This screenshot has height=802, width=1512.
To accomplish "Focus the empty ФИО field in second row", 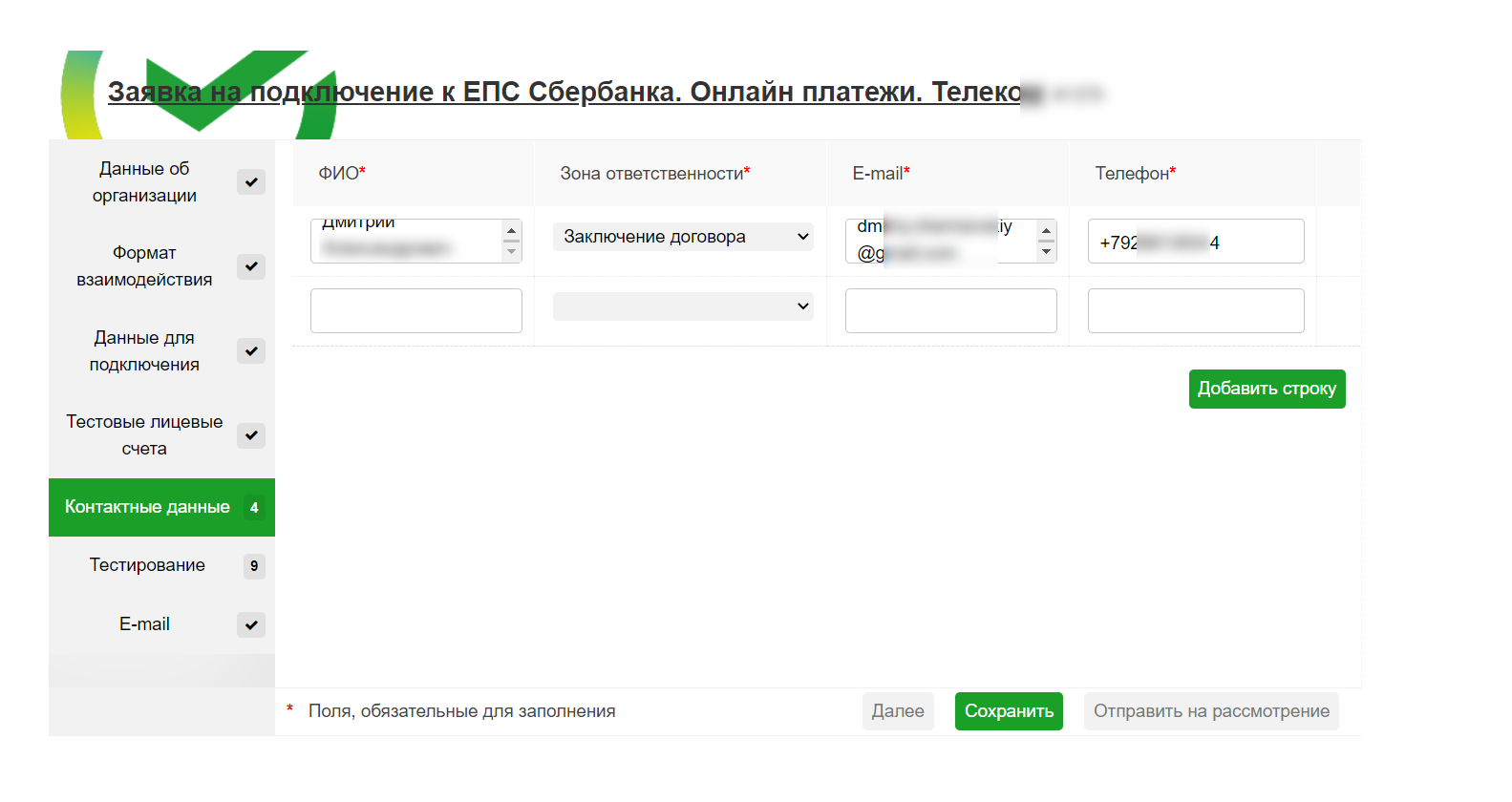I will click(x=416, y=311).
